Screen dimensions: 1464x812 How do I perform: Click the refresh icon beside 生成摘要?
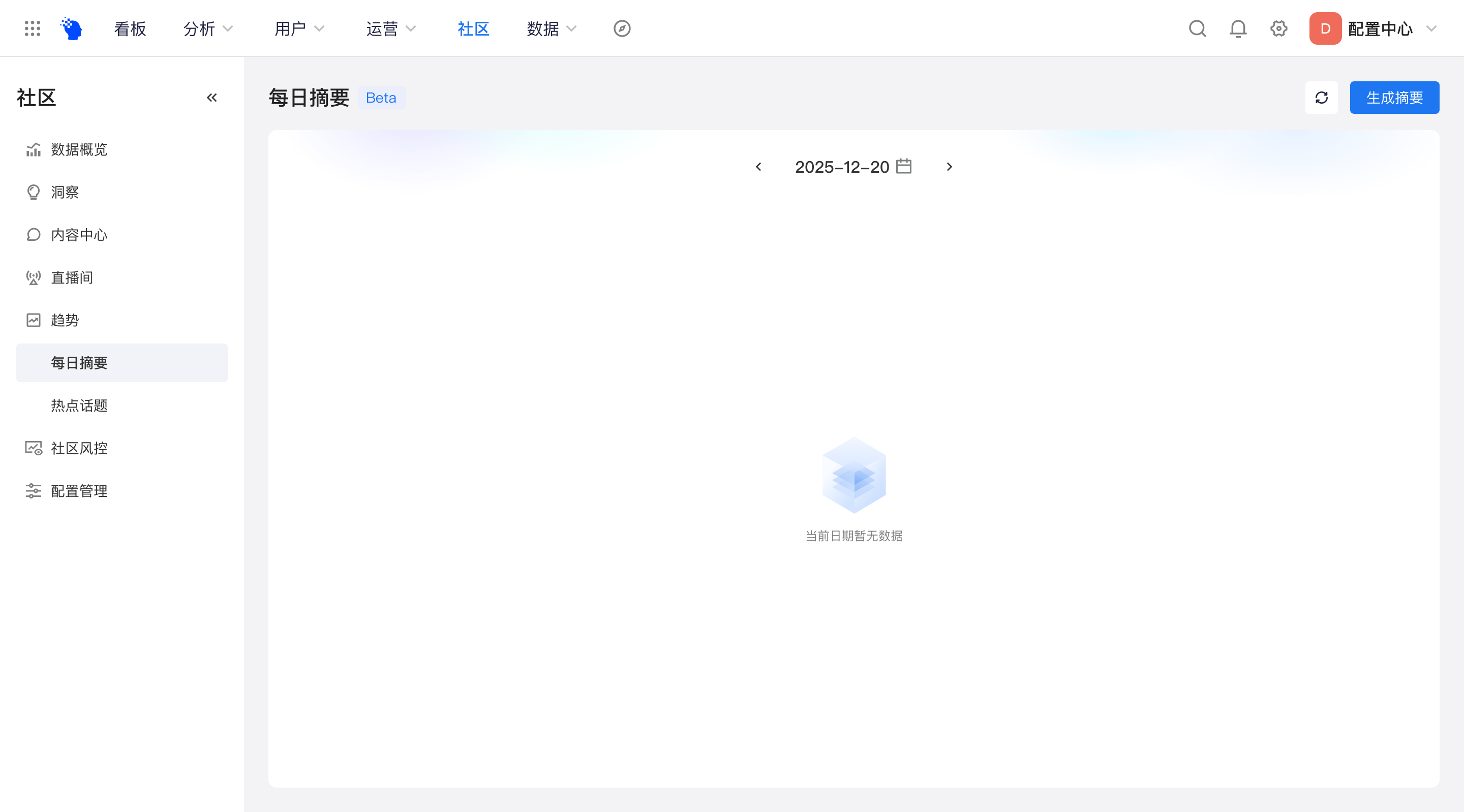click(x=1321, y=98)
